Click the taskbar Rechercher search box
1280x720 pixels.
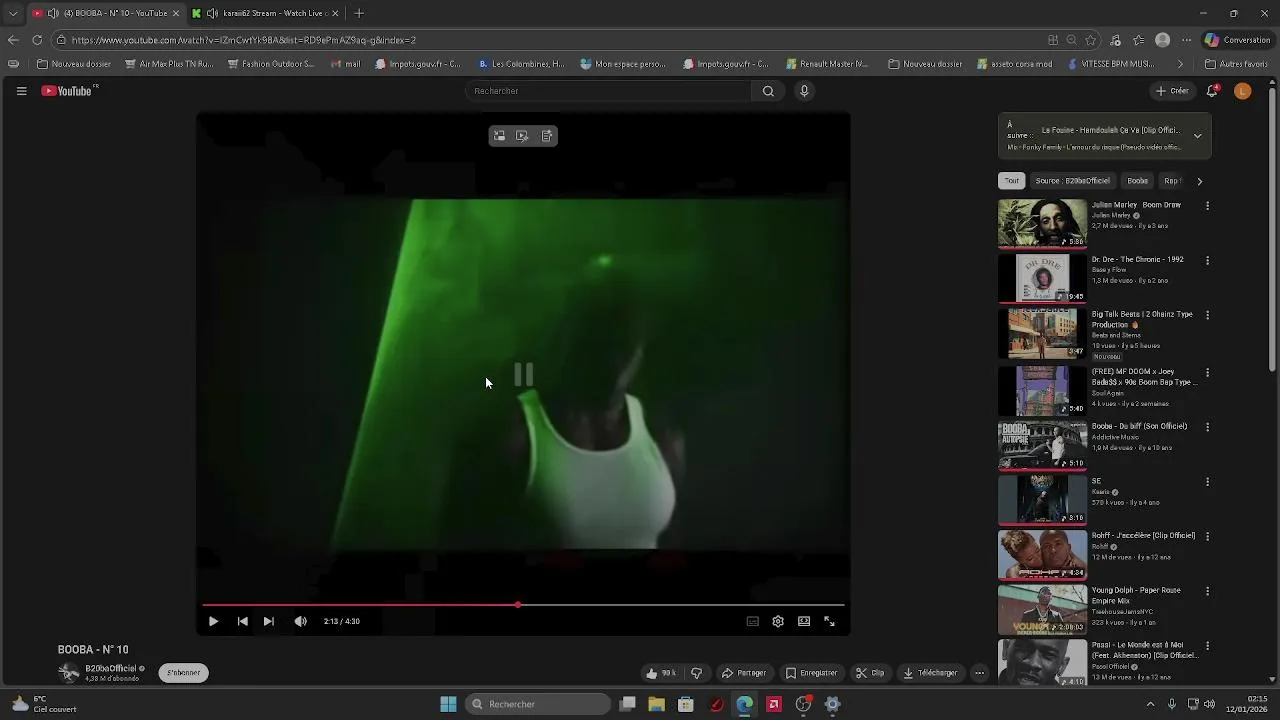tap(538, 704)
